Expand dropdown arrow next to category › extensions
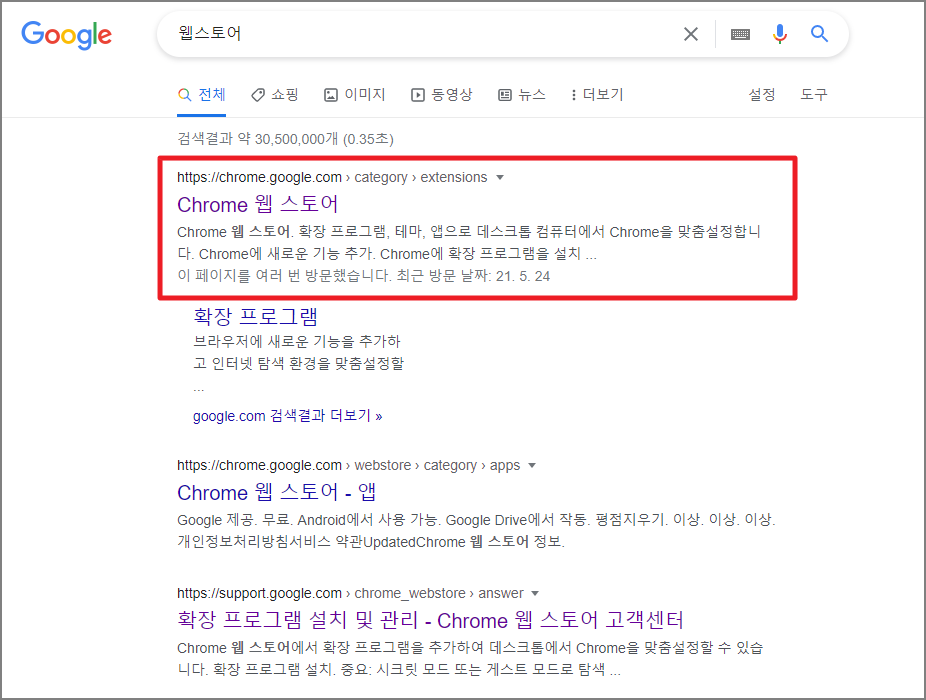Viewport: 926px width, 700px height. [500, 178]
